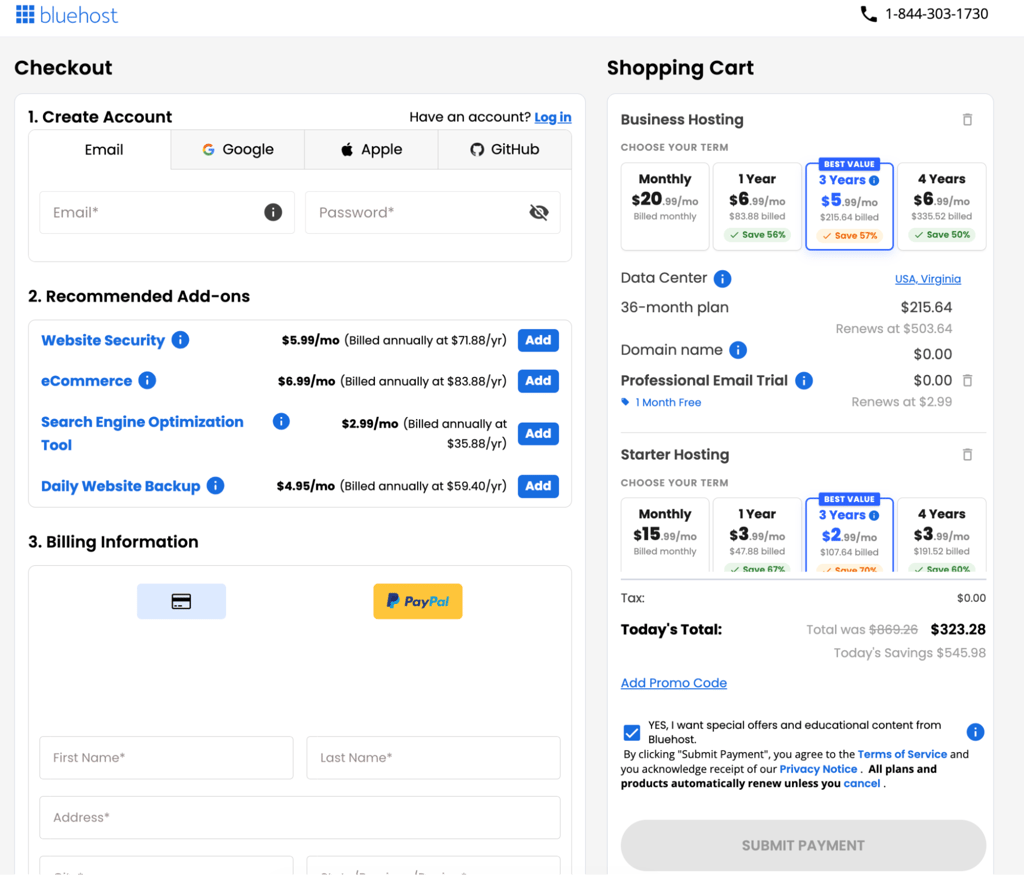
Task: Switch to the Google sign-up tab
Action: [238, 150]
